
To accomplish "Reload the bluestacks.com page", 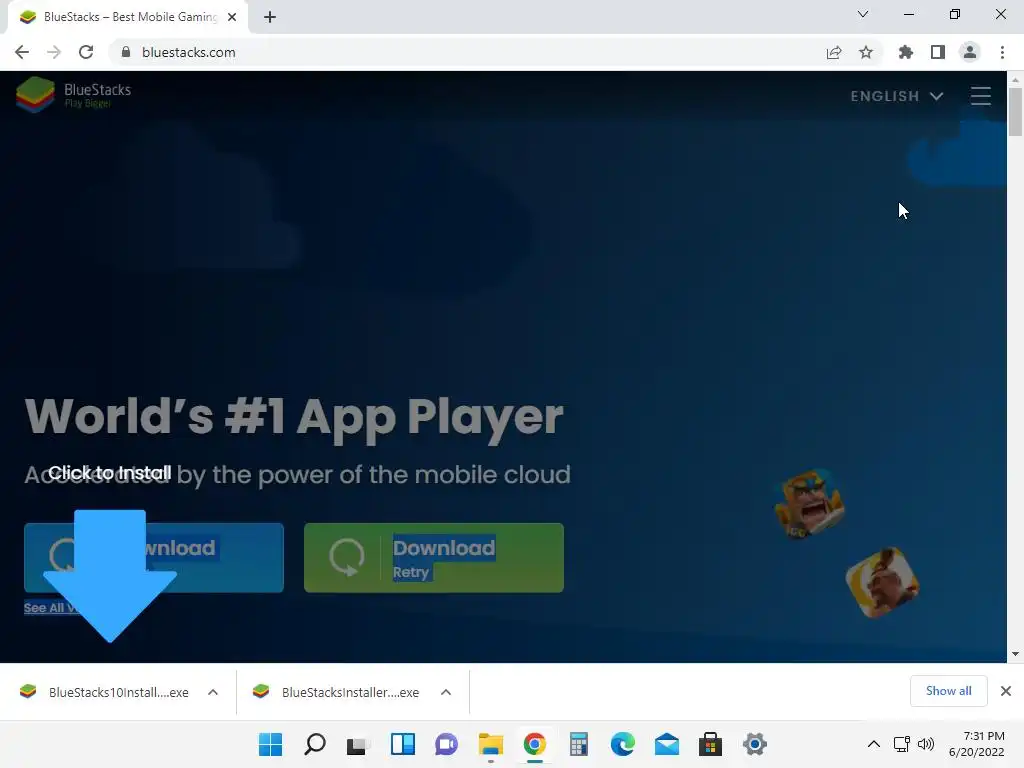I will tap(86, 52).
